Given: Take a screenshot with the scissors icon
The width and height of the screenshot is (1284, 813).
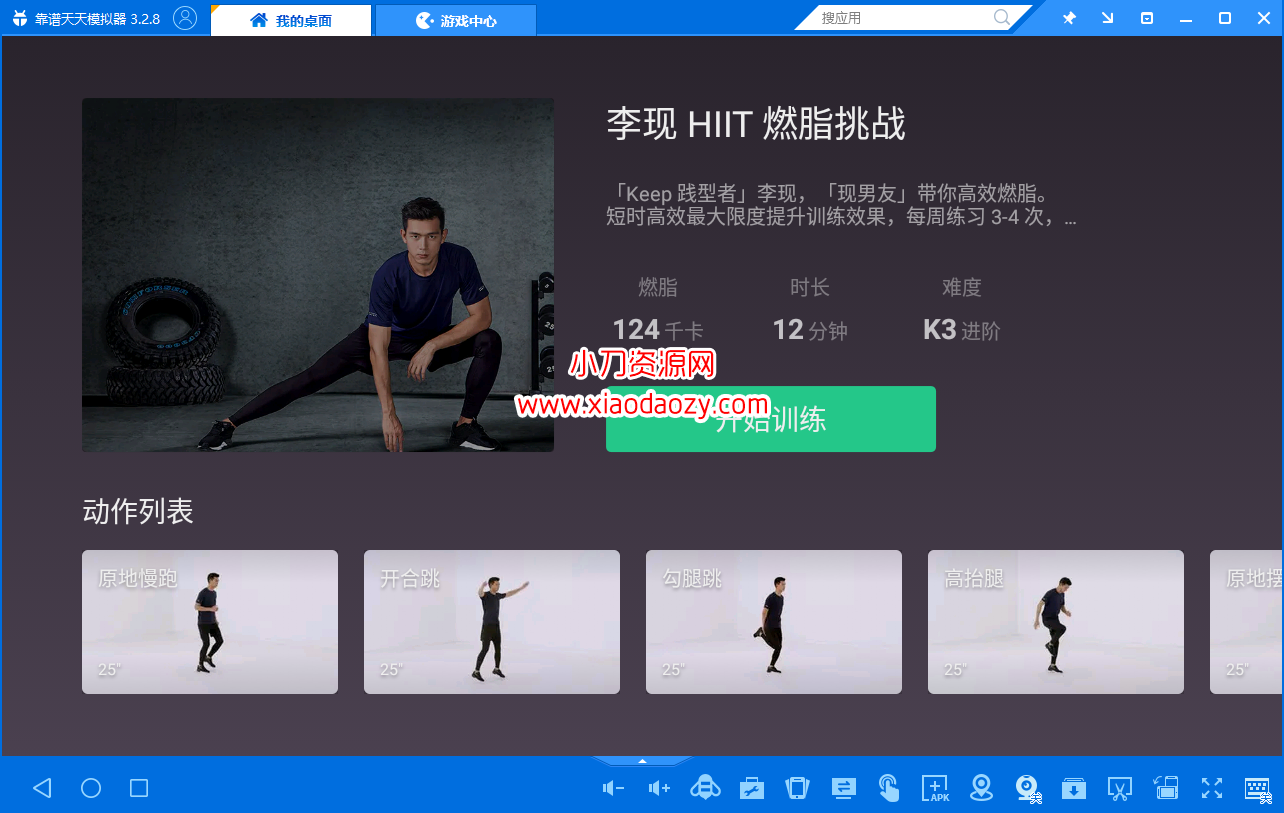Looking at the screenshot, I should (1120, 789).
